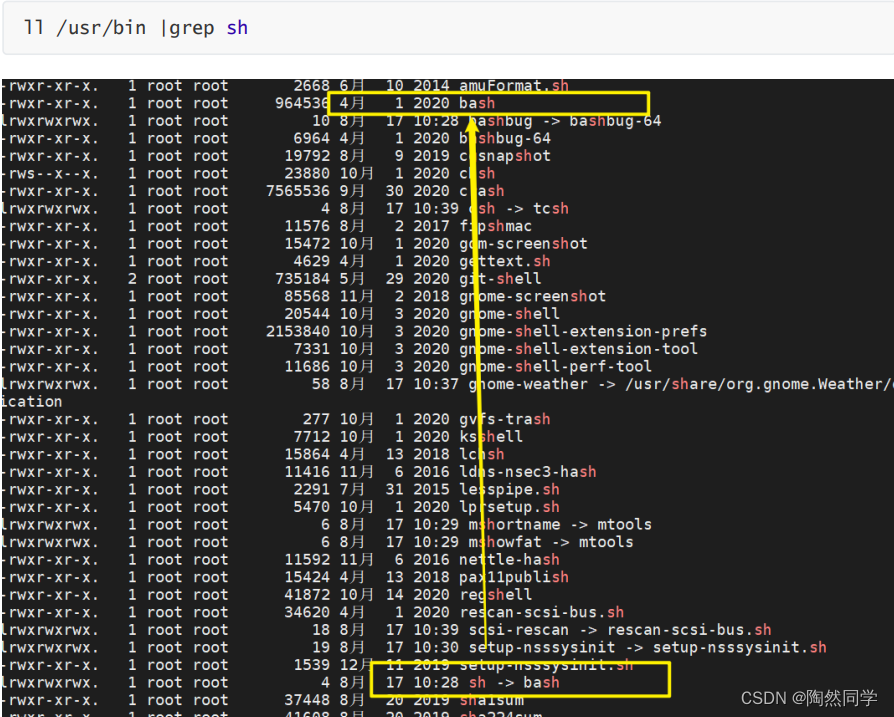Click the gnome-screenshot file name

point(533,296)
